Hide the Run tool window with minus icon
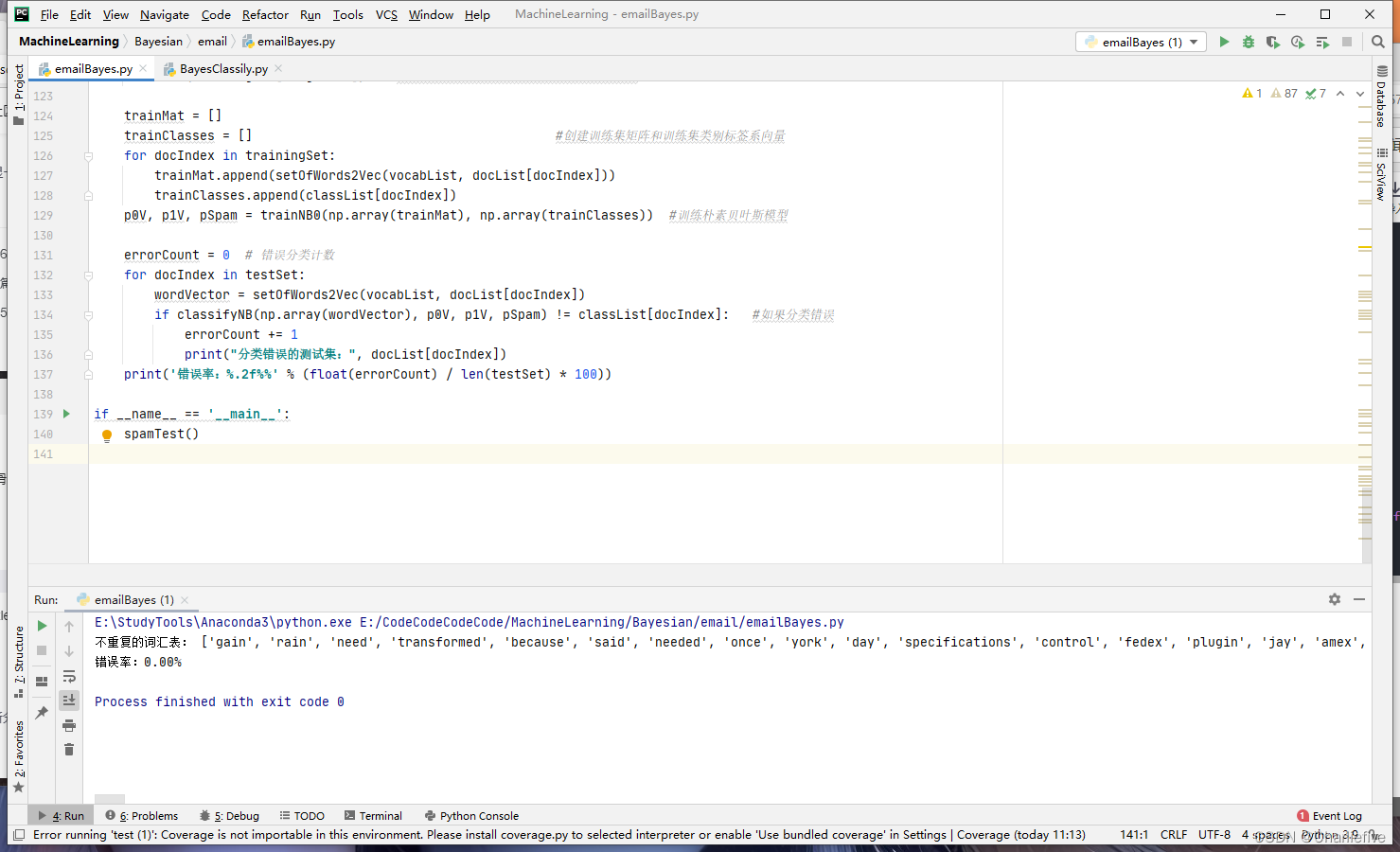The image size is (1400, 852). 1359,599
